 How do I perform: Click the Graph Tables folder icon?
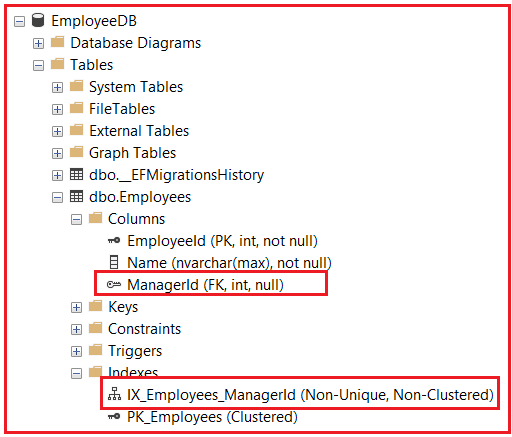[77, 152]
